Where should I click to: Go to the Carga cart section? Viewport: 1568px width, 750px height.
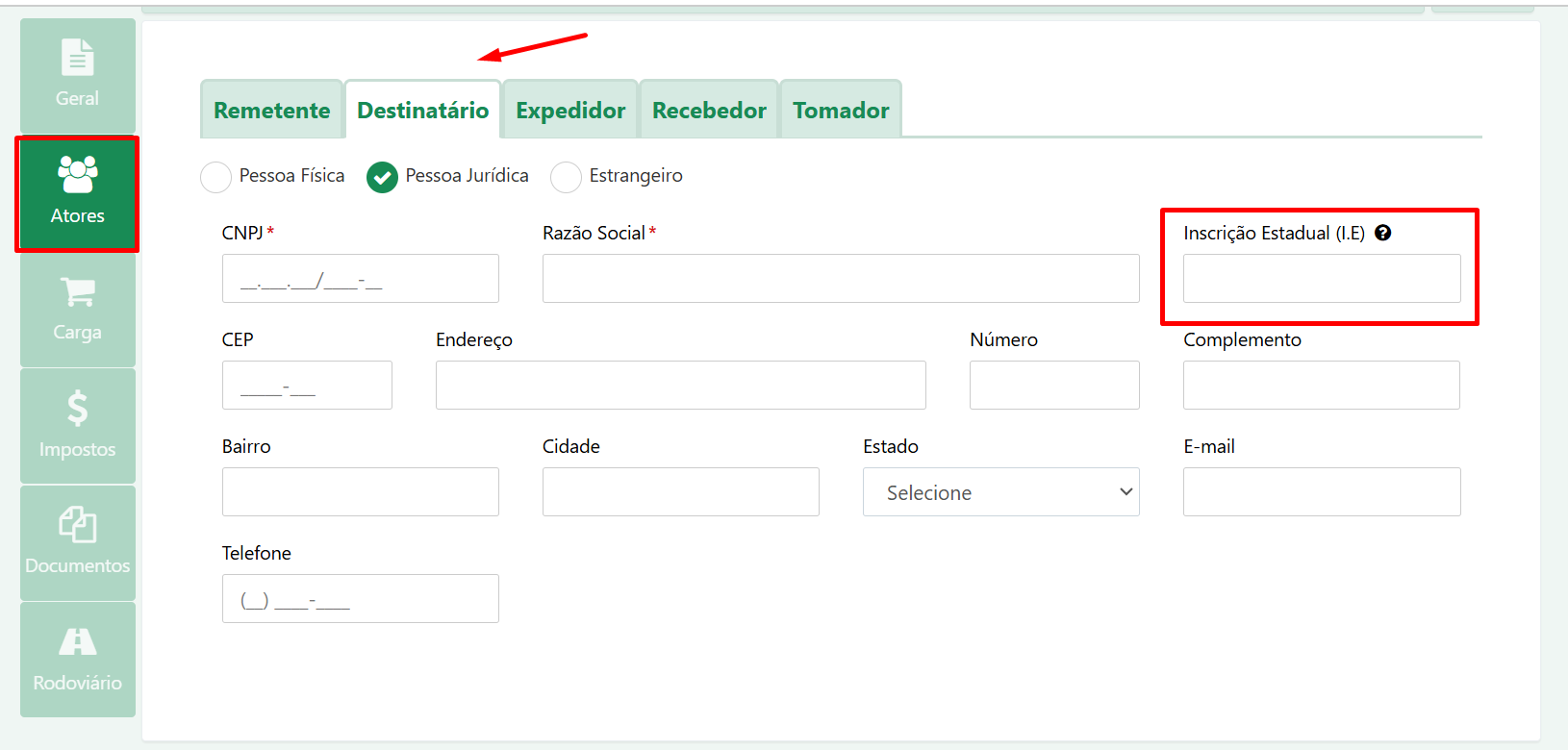click(78, 310)
